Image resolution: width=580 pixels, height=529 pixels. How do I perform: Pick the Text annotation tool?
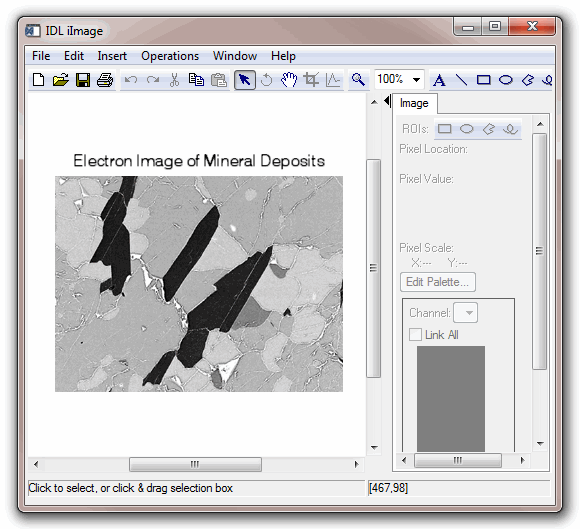(439, 80)
